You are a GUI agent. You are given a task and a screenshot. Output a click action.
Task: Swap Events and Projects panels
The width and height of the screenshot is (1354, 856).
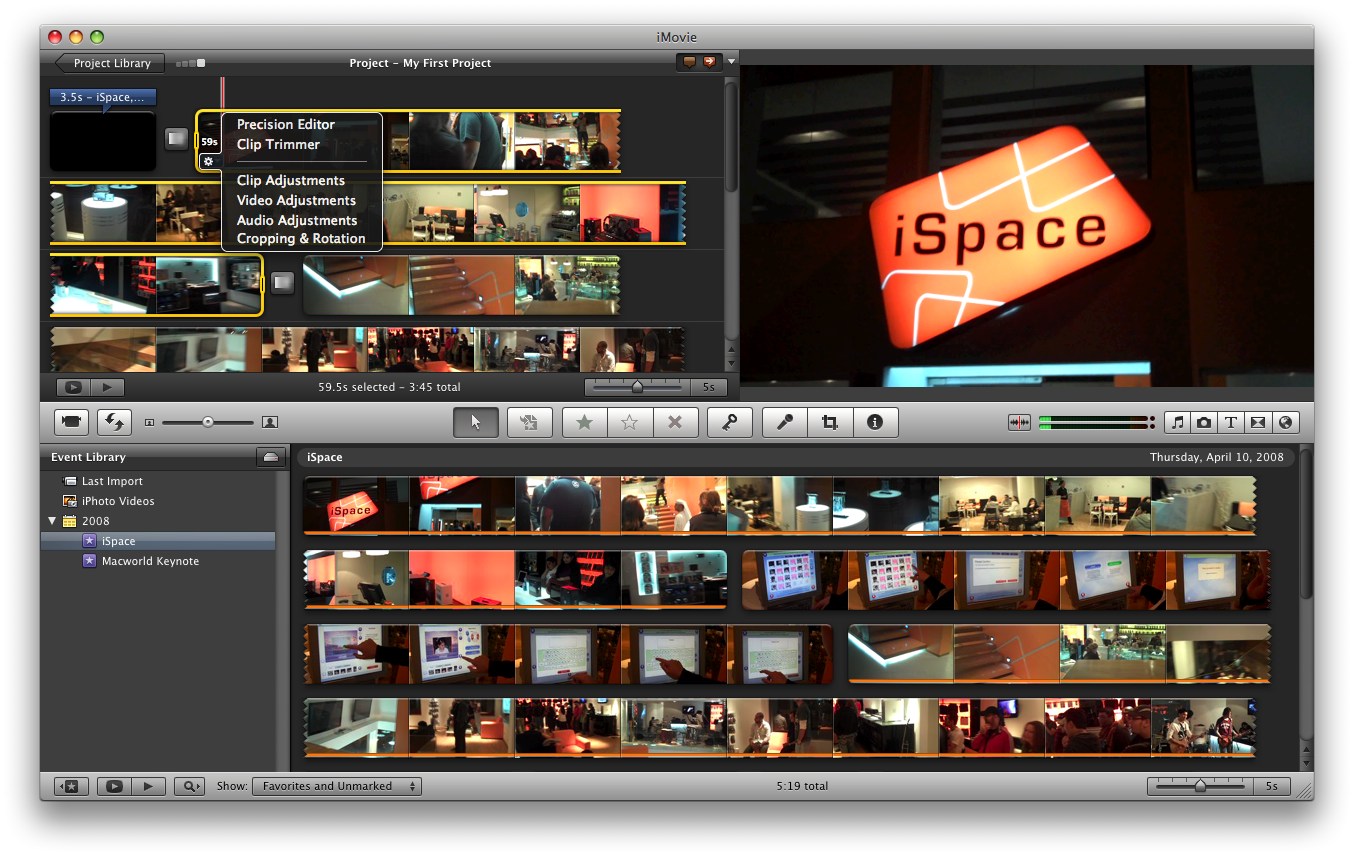114,422
